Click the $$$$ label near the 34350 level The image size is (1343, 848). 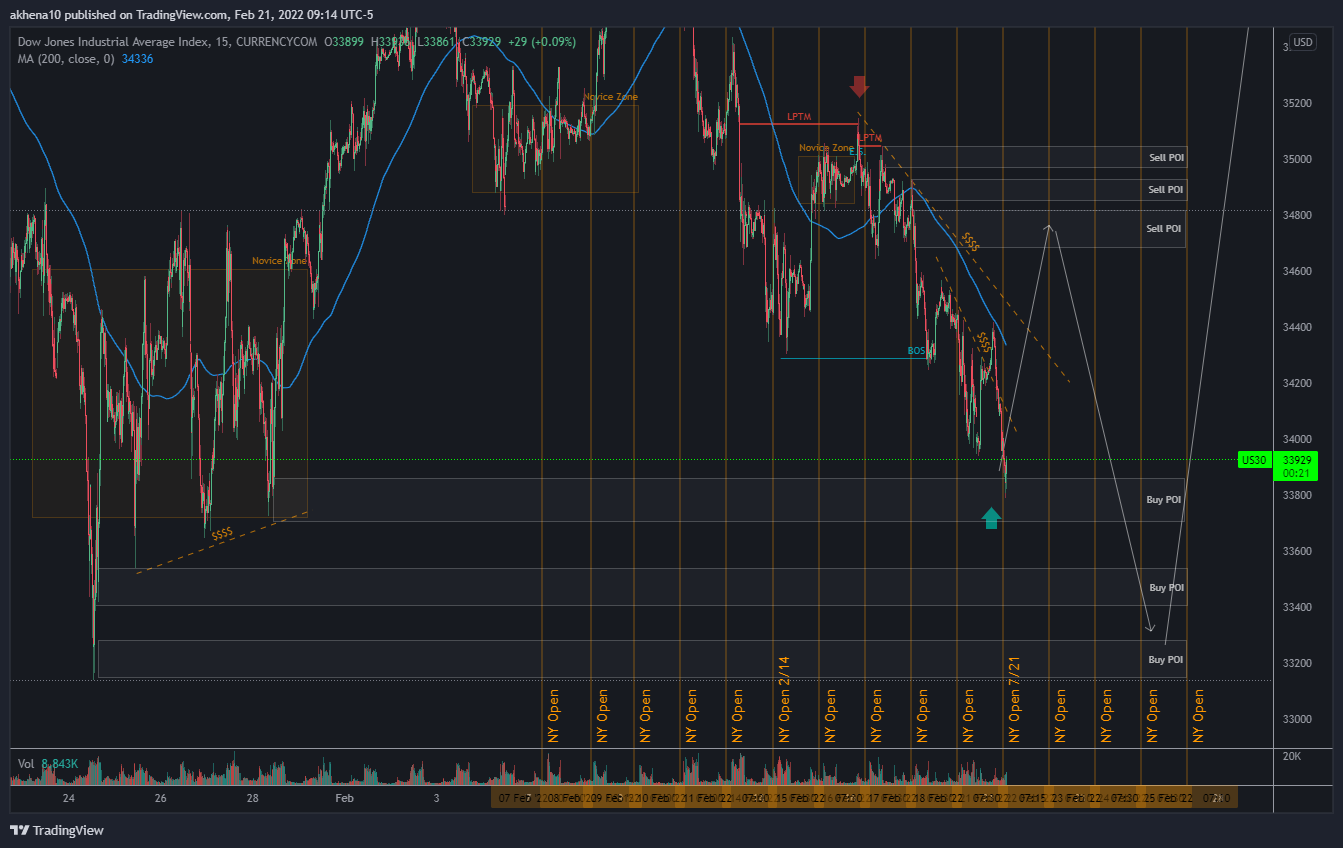(x=984, y=341)
